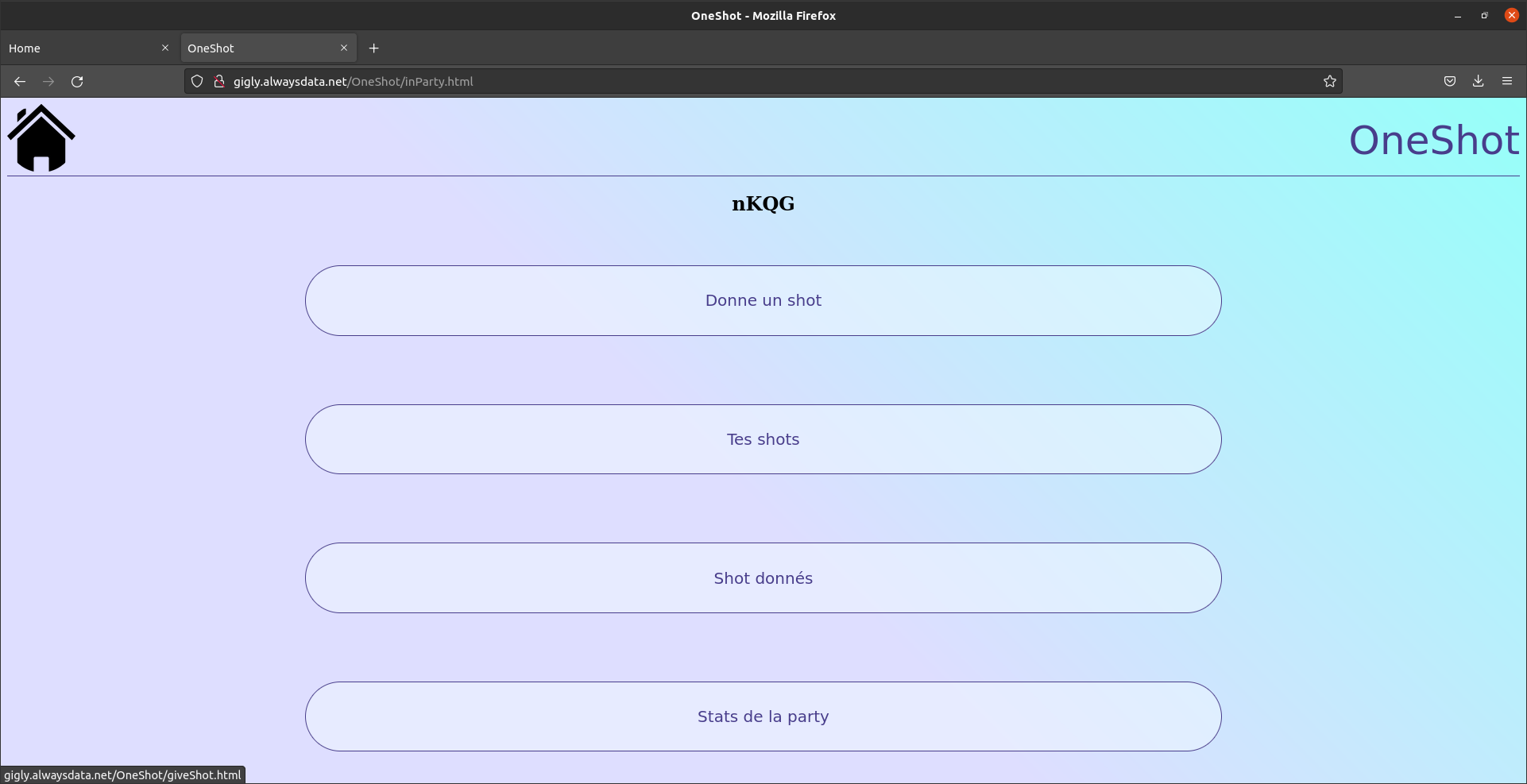Screen dimensions: 1527x784
Task: Reload the current page
Action: 76,81
